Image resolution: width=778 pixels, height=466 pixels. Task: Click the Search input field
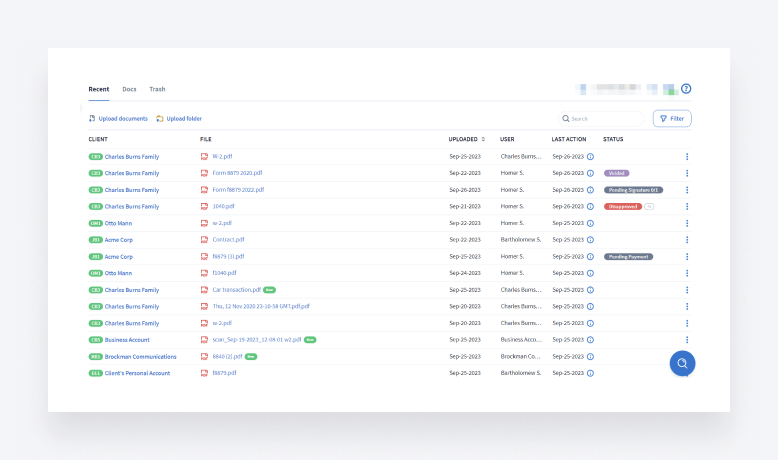[x=605, y=119]
